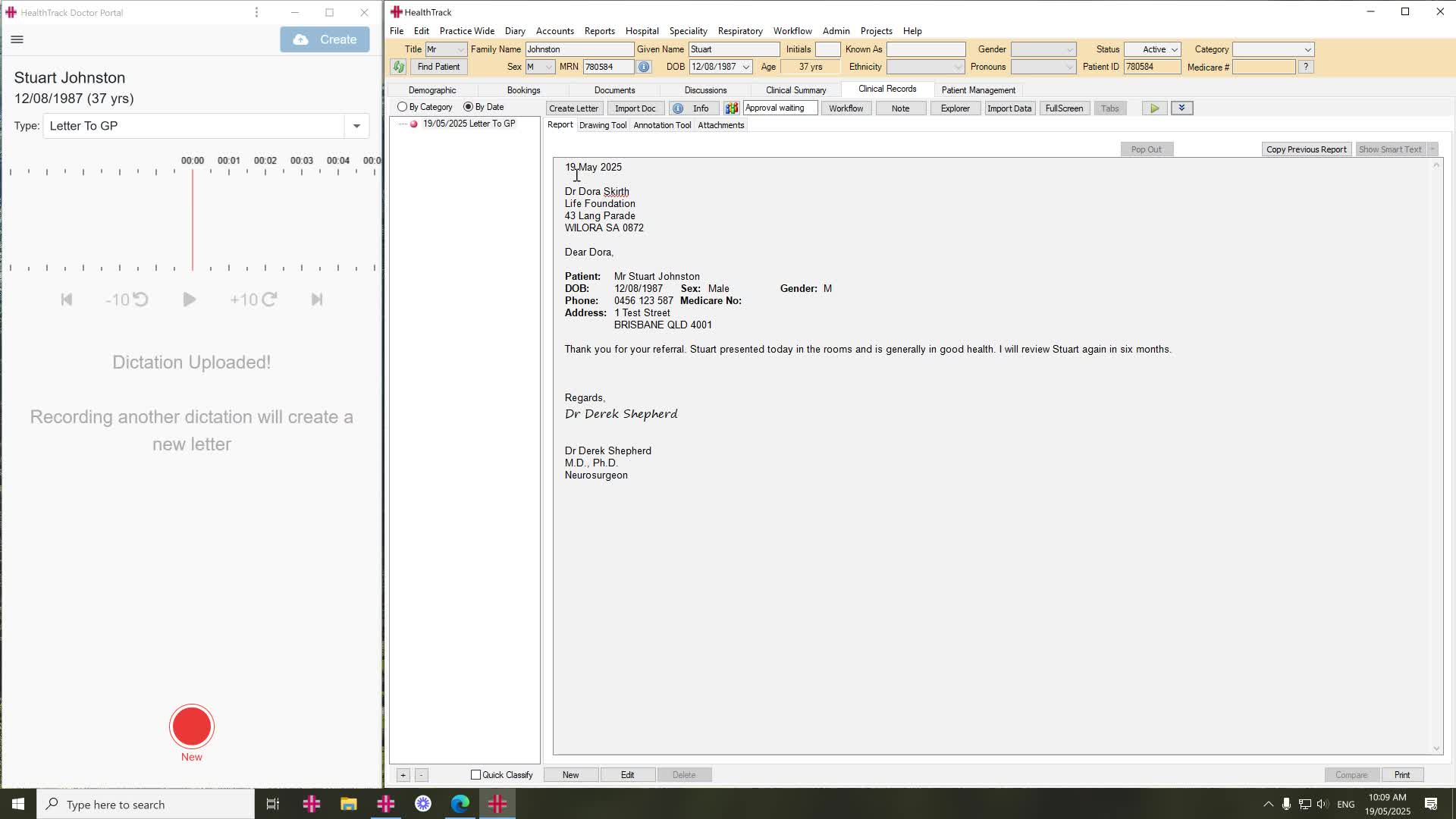The image size is (1456, 819).
Task: Open Microsoft Edge from taskbar
Action: (x=460, y=804)
